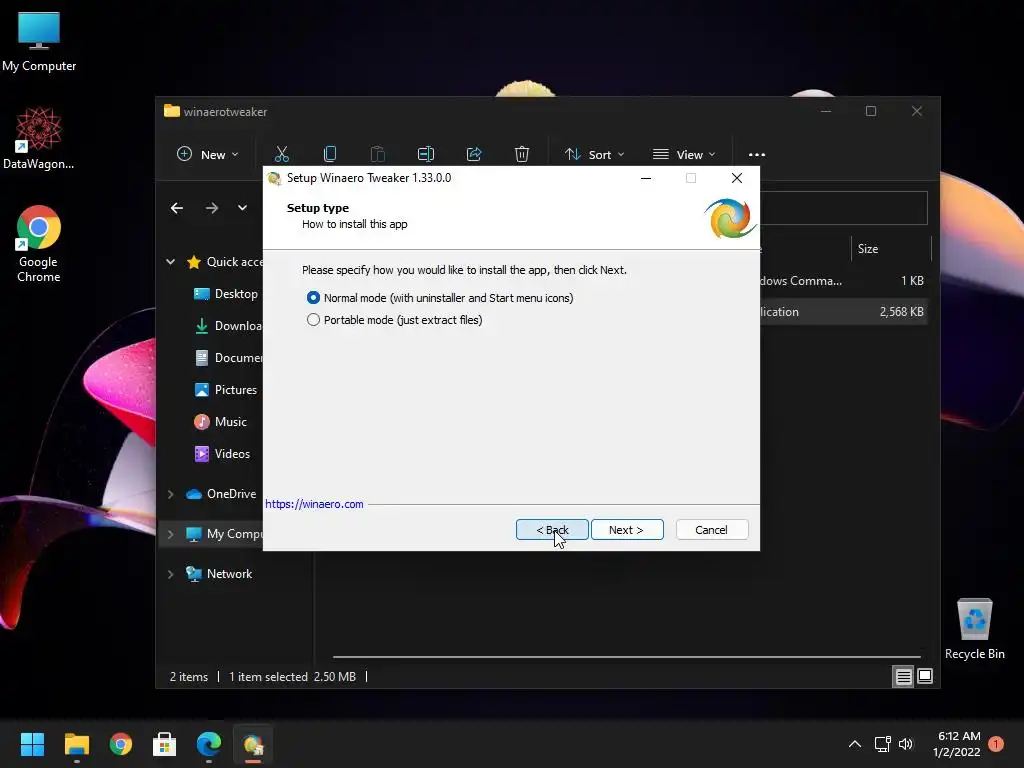Select OneDrive in navigation pane
Screen dimensions: 1024x768
coord(221,494)
